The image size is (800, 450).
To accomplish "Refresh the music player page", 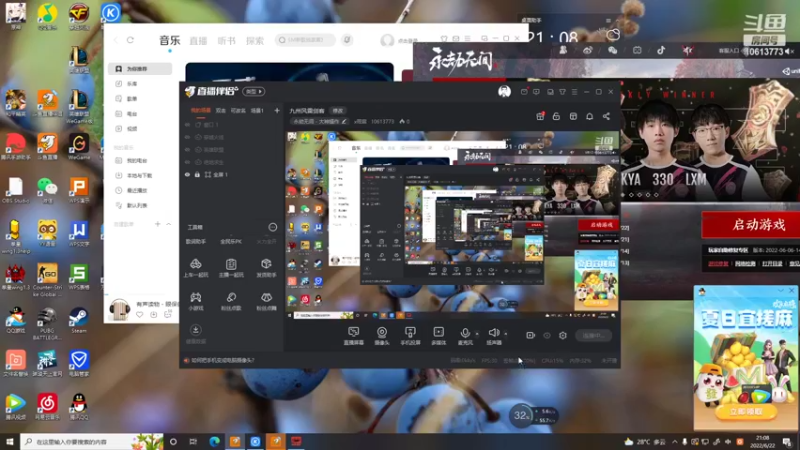I will (131, 40).
